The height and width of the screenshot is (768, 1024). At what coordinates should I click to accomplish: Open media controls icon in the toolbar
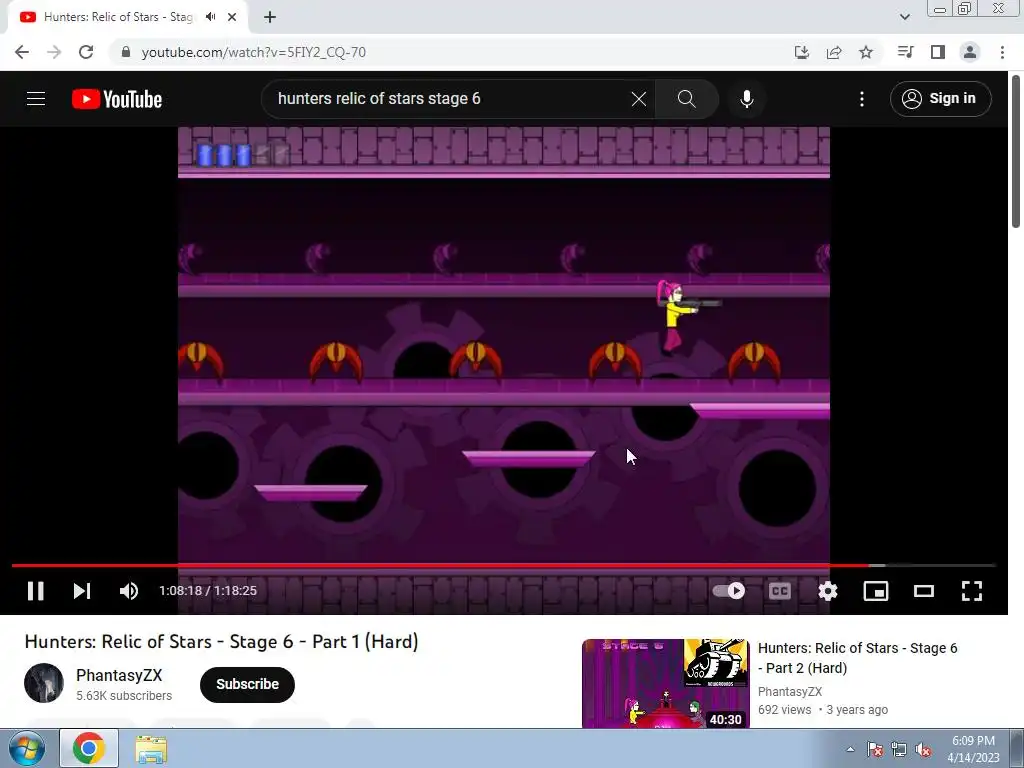pyautogui.click(x=905, y=52)
